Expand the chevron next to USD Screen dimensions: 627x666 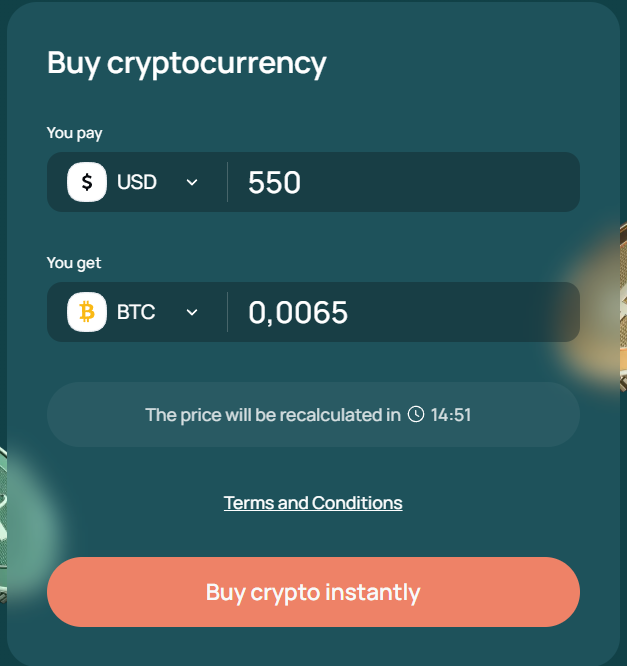[x=192, y=182]
